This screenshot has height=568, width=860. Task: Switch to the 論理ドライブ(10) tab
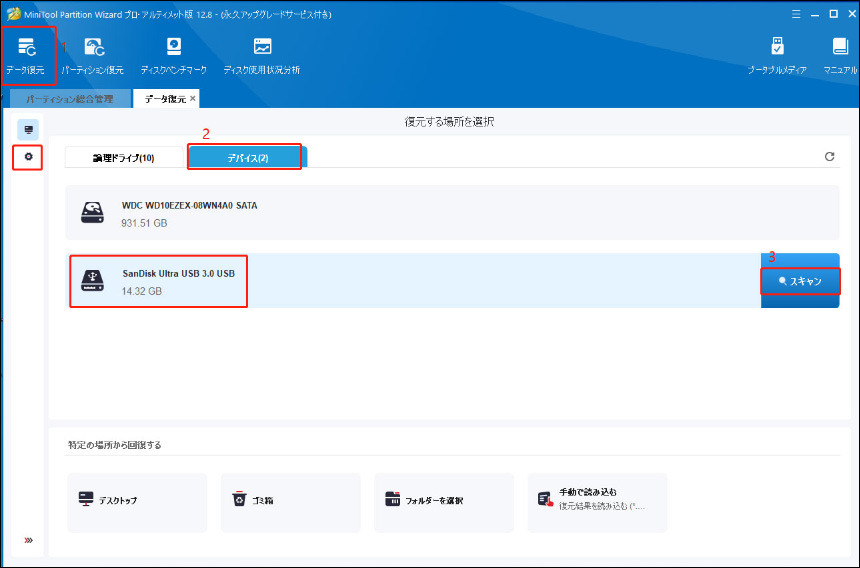tap(124, 158)
